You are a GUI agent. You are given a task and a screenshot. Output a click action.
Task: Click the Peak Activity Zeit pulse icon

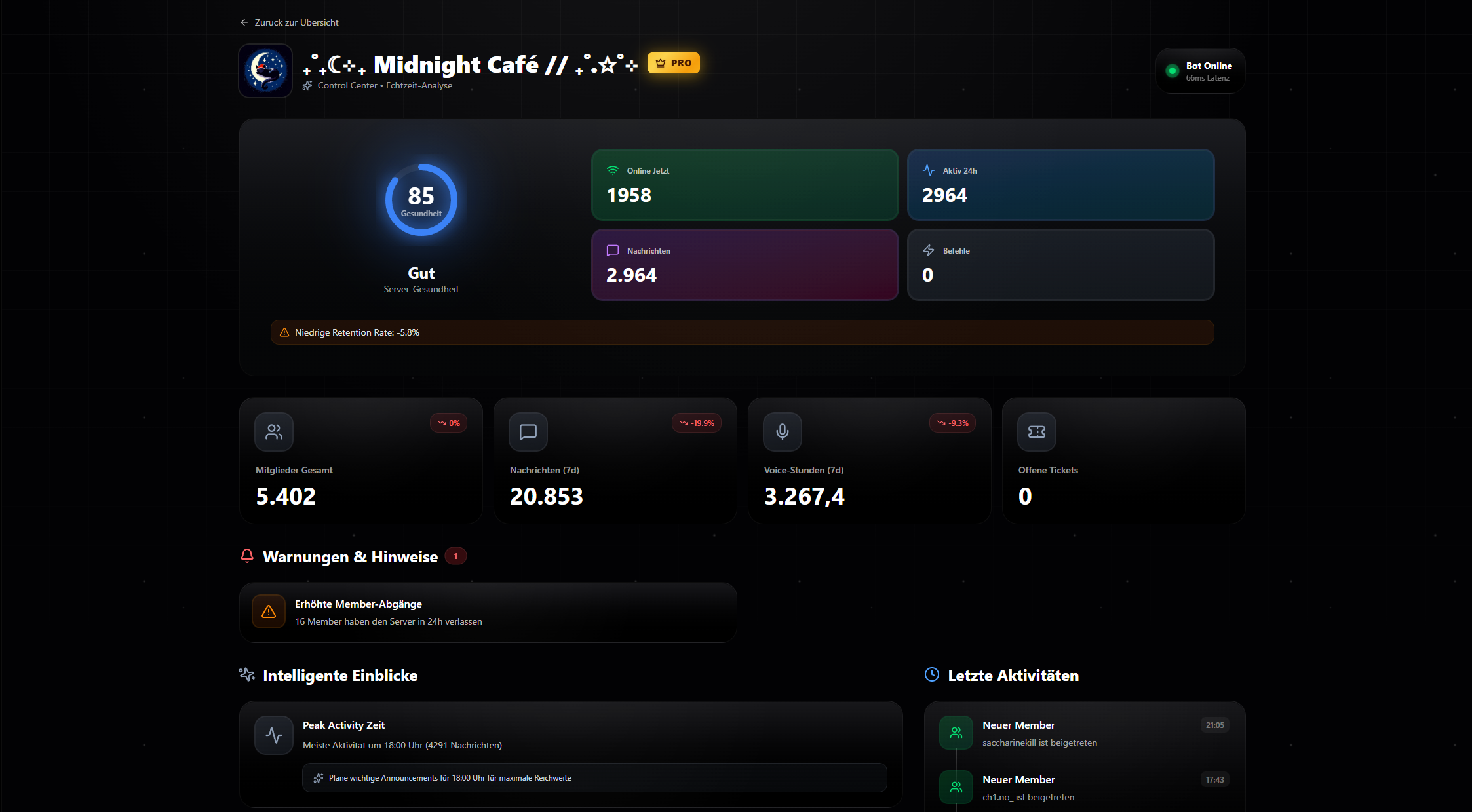coord(274,735)
